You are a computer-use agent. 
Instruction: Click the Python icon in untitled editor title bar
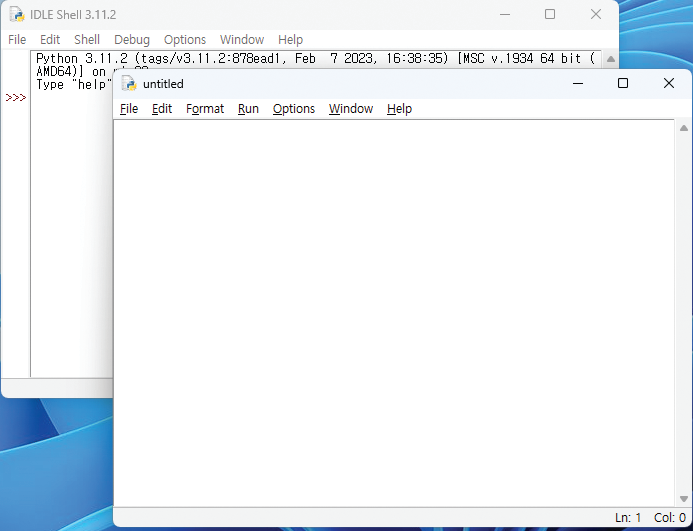[x=128, y=84]
